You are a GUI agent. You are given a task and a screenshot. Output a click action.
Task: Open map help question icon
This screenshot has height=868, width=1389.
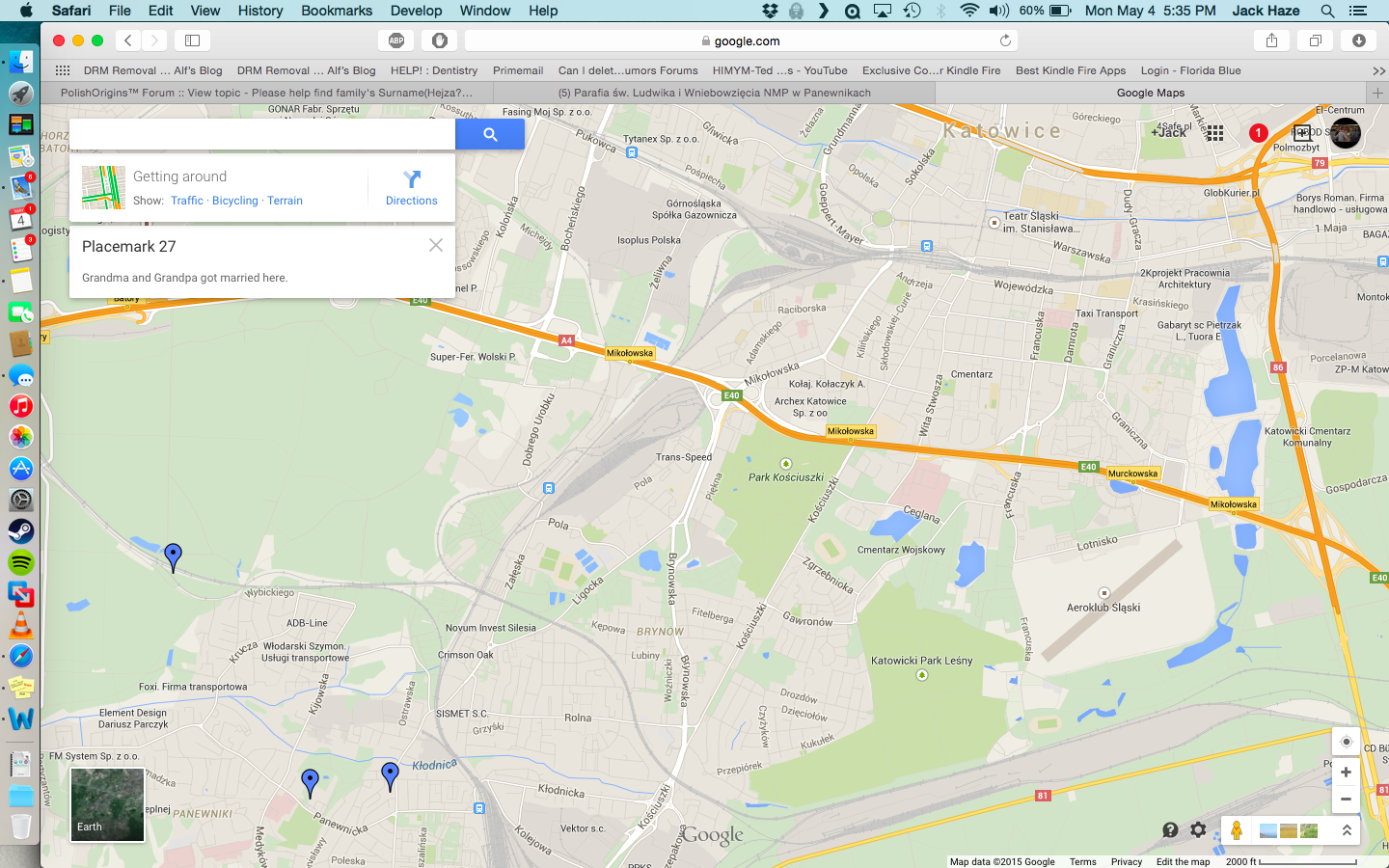[x=1170, y=829]
